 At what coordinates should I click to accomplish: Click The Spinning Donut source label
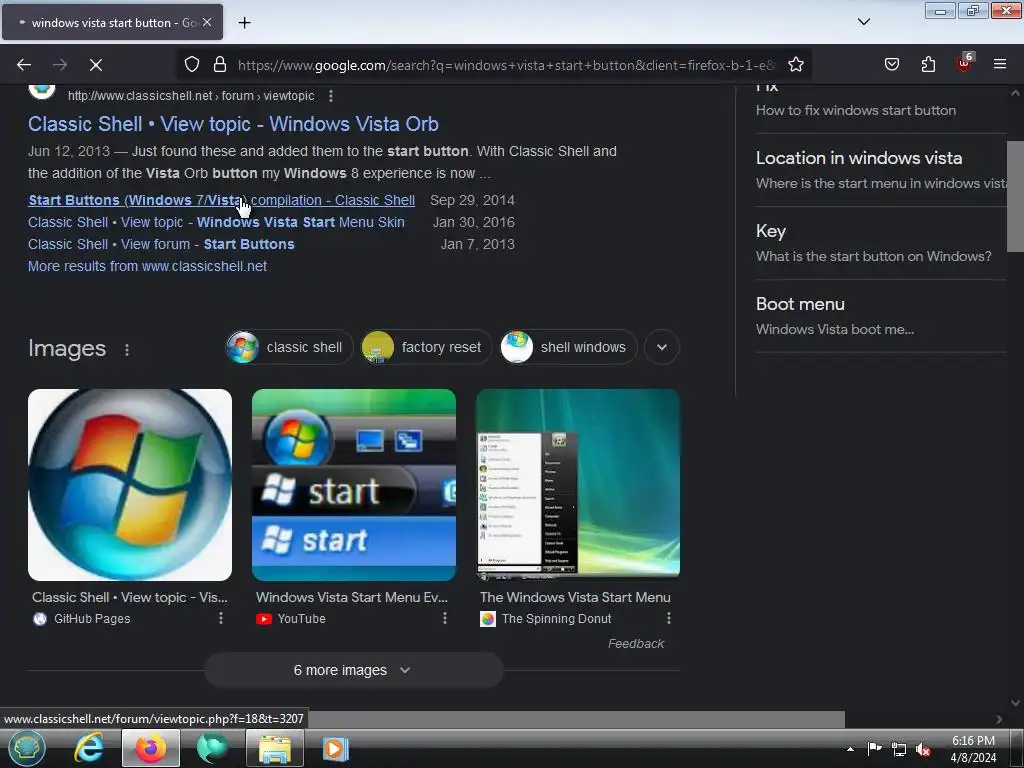pyautogui.click(x=556, y=618)
